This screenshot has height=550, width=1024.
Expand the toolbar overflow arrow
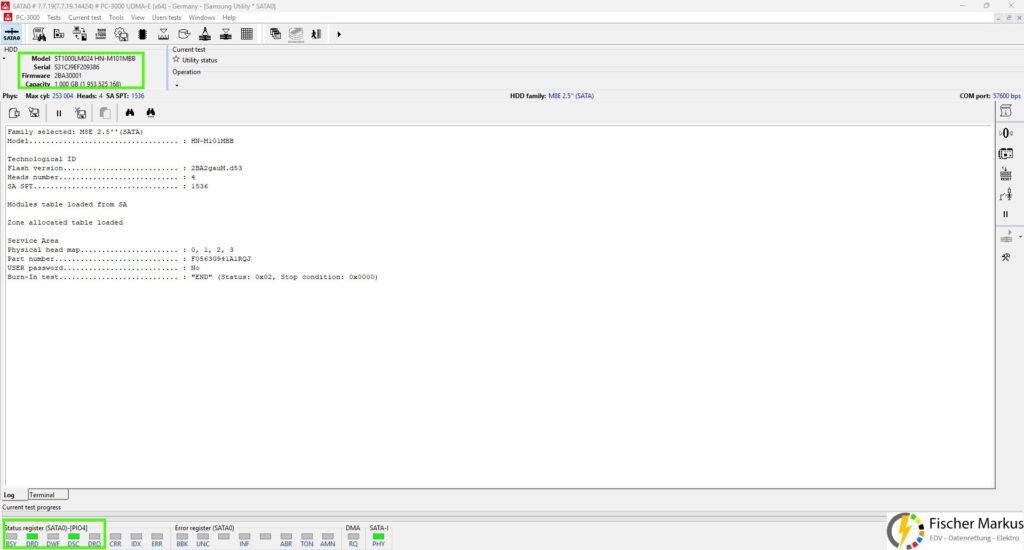pos(338,34)
